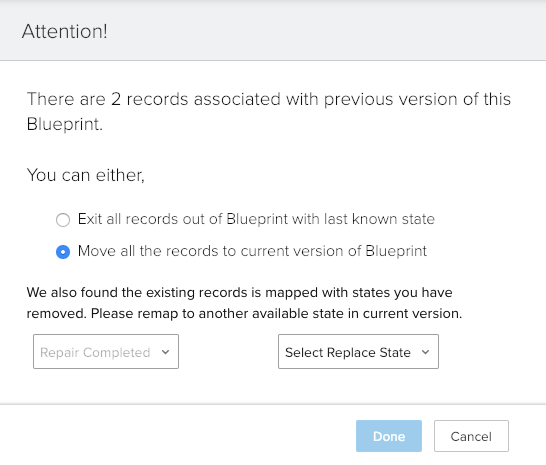The height and width of the screenshot is (465, 546).
Task: Click the word 'Blueprint.' in the message
Action: point(65,124)
